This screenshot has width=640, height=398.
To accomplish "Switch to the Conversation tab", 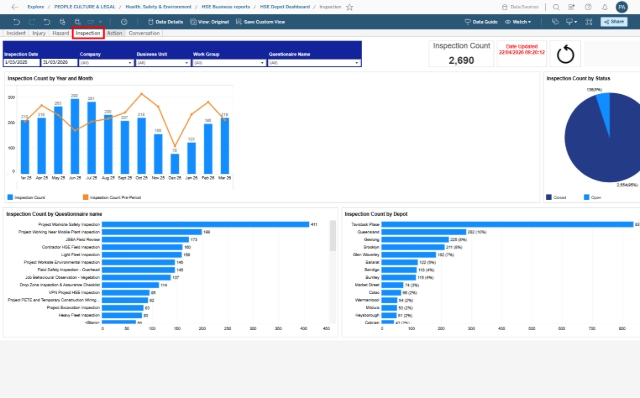I will pos(144,33).
